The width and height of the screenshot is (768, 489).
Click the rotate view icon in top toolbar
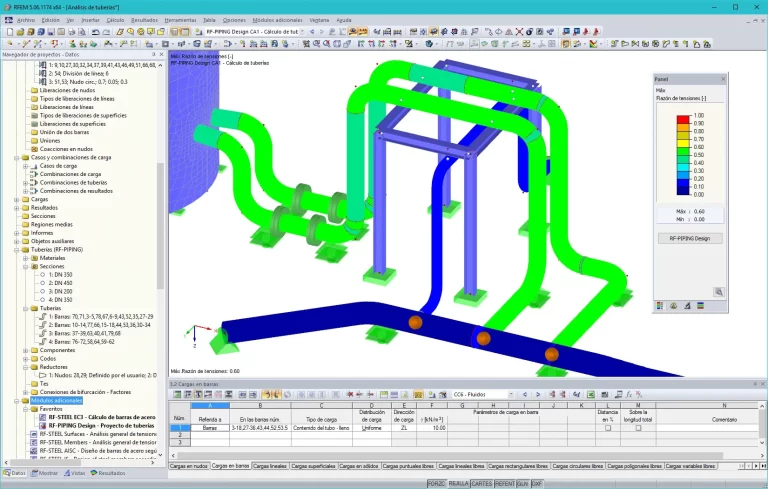click(499, 32)
